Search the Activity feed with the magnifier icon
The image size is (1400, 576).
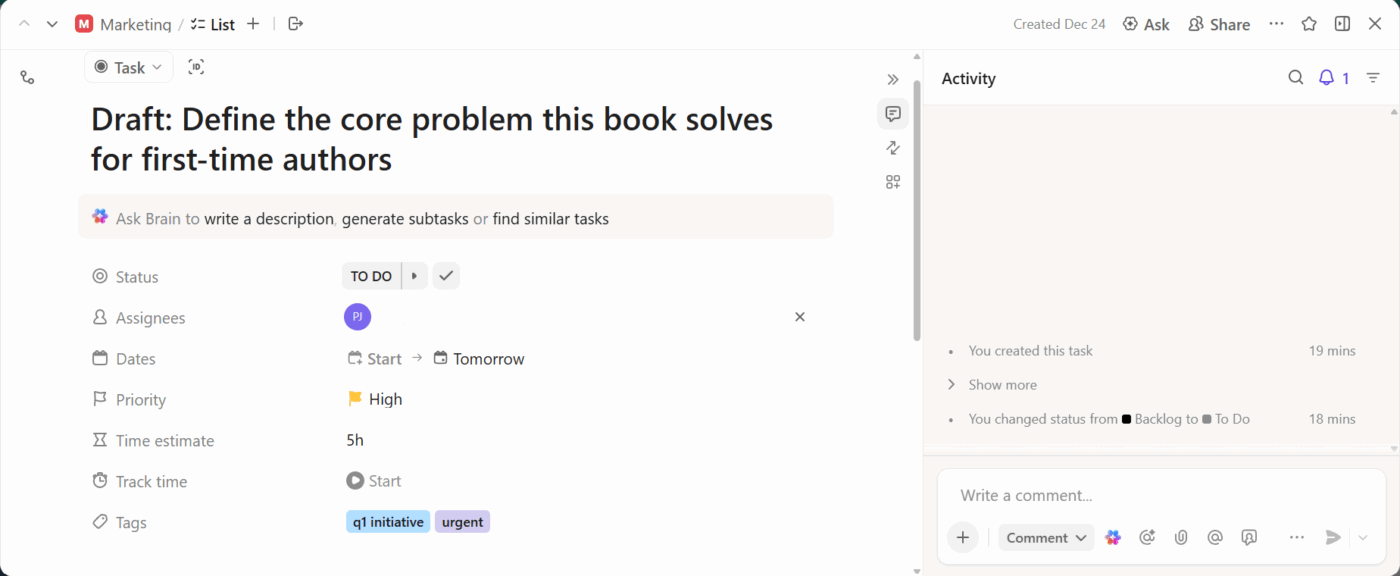coord(1296,77)
